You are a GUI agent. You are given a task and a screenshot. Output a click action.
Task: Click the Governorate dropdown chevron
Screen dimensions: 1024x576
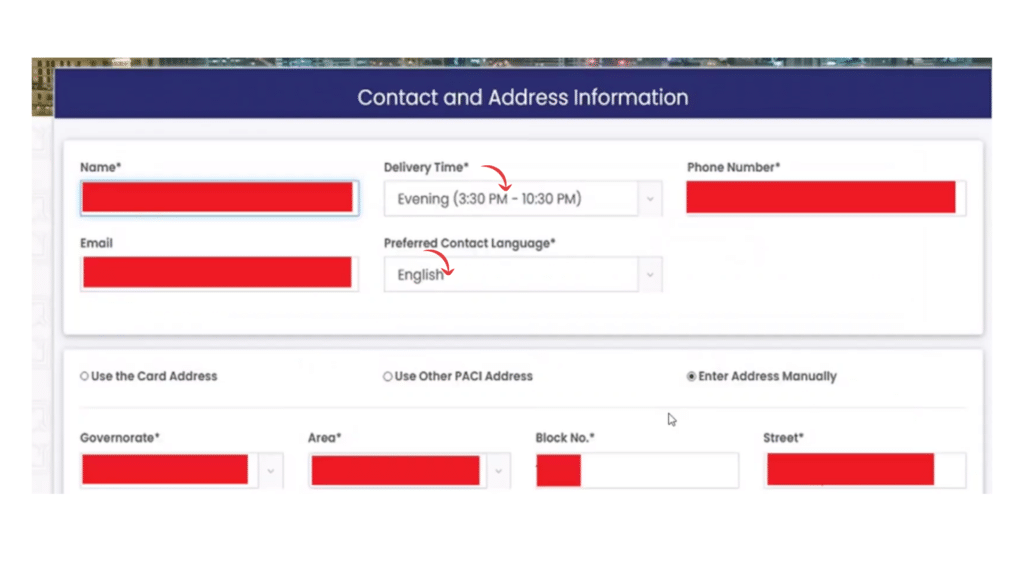pos(270,469)
